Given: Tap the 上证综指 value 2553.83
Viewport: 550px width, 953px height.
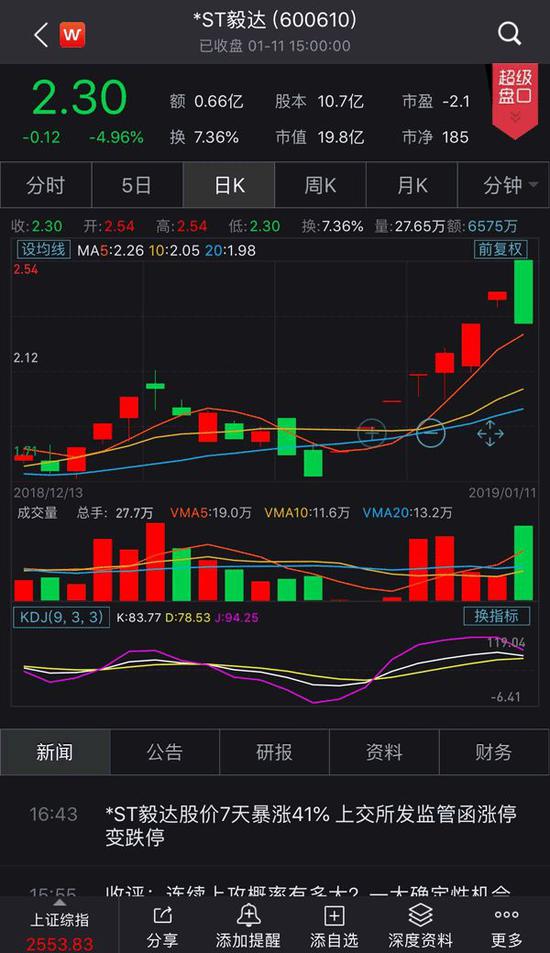Looking at the screenshot, I should 60,944.
